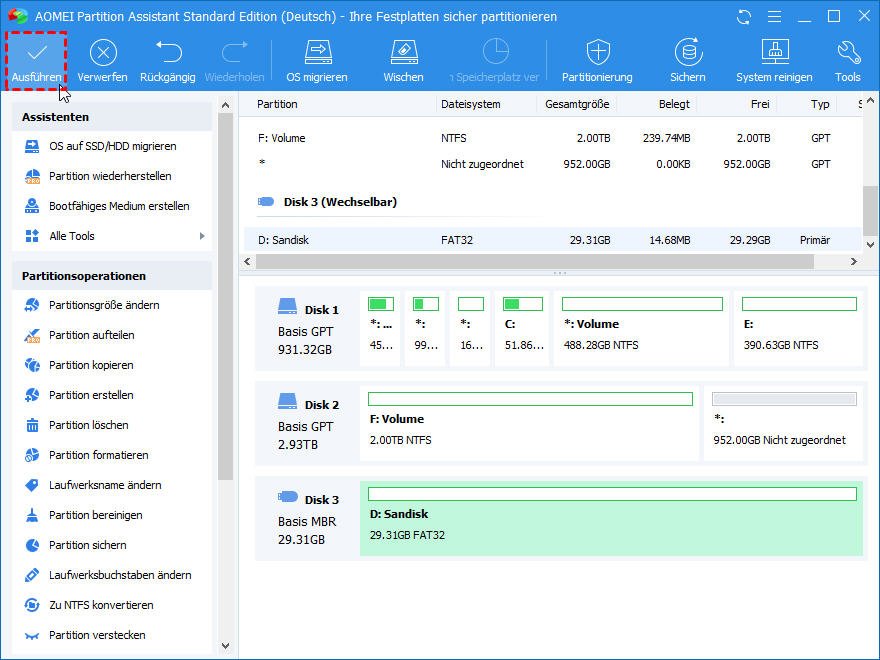Click Bootfähiges Medium erstellen wizard
This screenshot has width=880, height=660.
click(119, 206)
